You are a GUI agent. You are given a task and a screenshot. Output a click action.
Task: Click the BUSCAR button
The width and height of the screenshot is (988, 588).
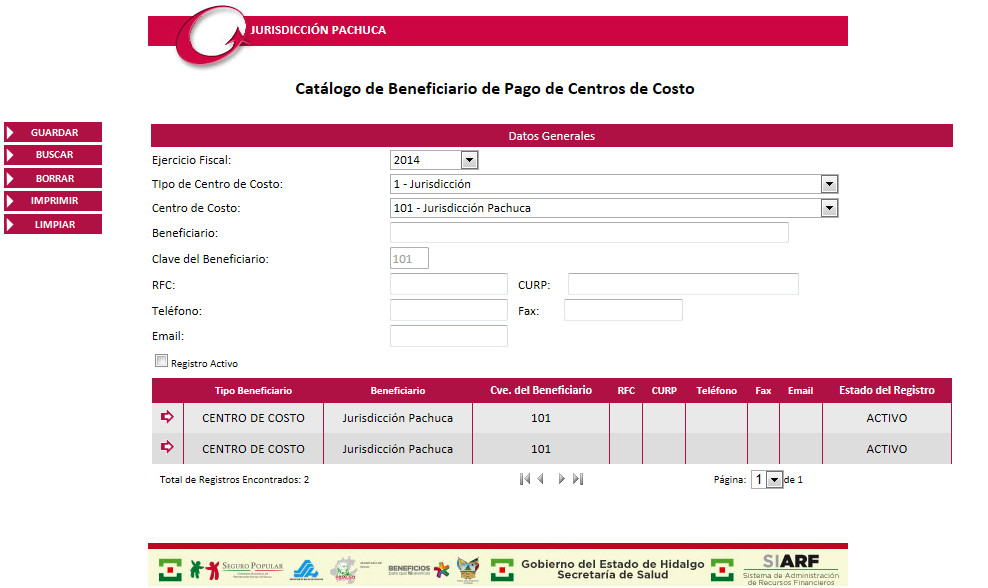(x=53, y=155)
